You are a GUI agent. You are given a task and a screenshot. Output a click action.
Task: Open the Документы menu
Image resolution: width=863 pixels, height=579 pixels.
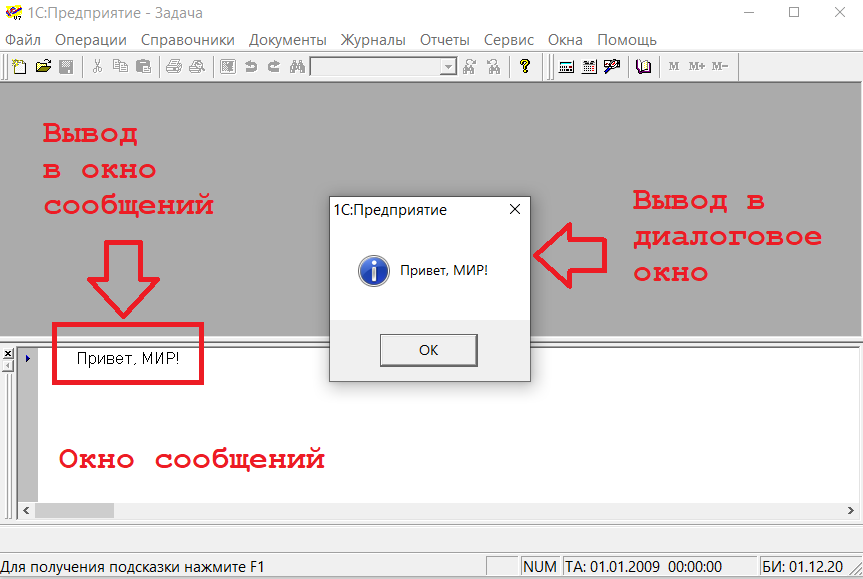(287, 40)
